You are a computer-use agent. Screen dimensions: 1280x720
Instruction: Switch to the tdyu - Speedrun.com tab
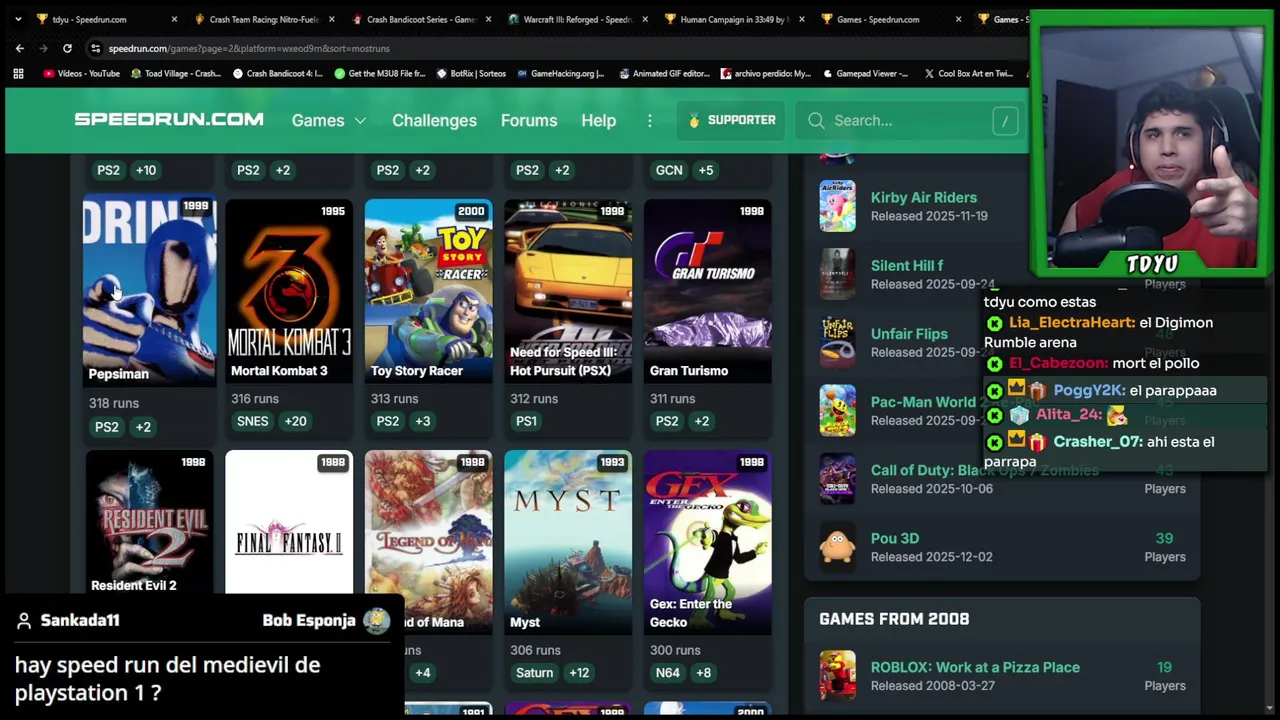(105, 19)
